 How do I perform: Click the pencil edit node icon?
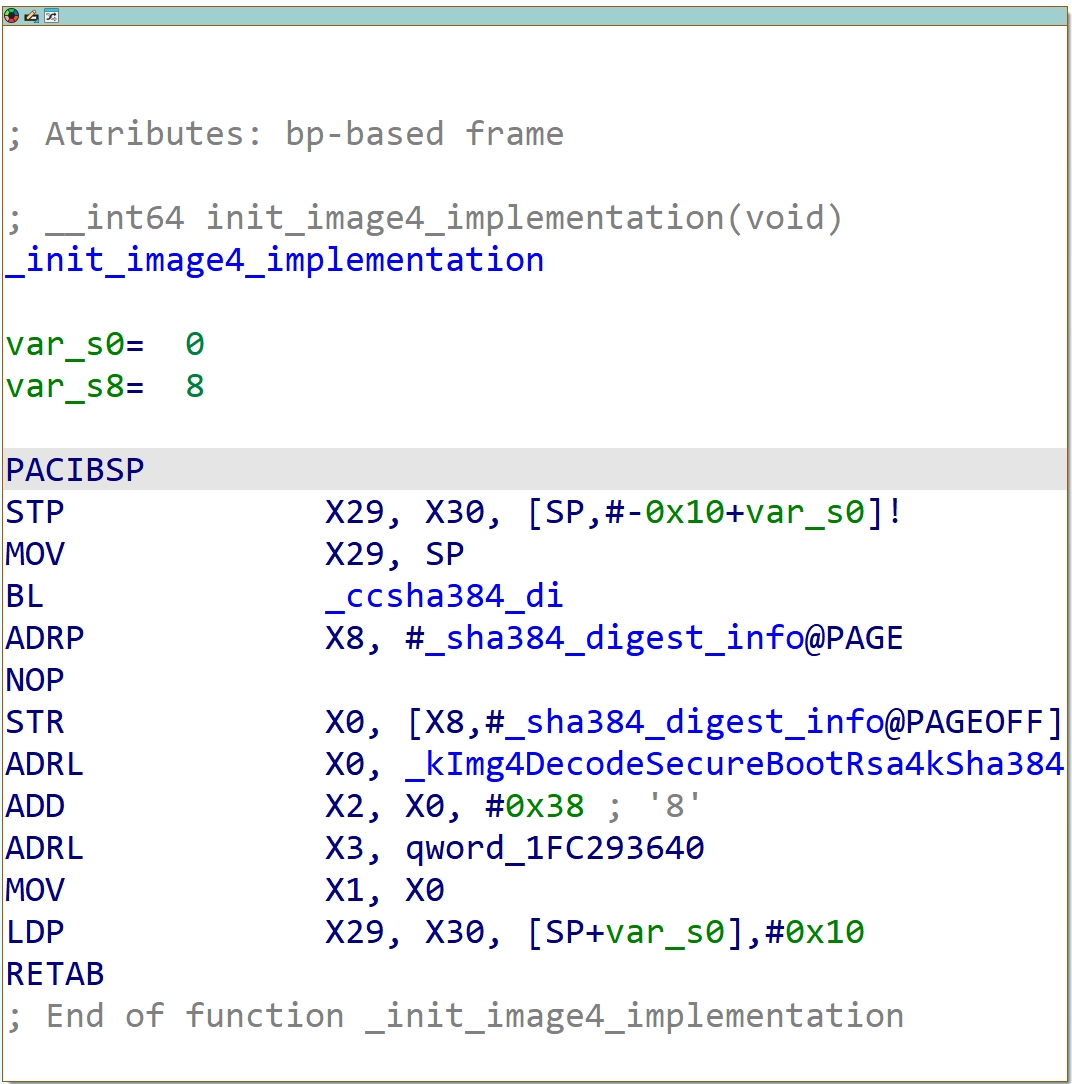(x=31, y=16)
